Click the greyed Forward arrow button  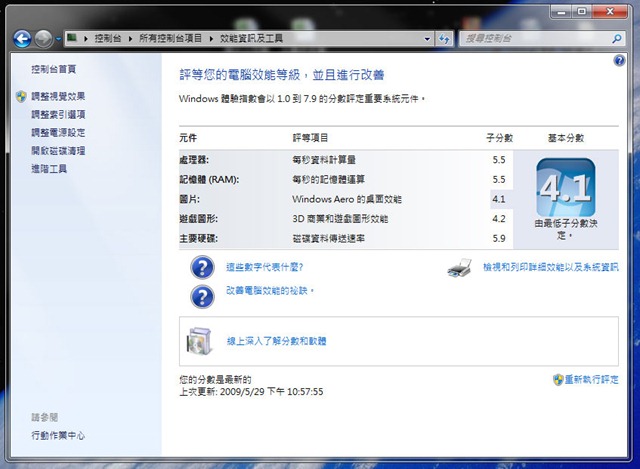(43, 39)
